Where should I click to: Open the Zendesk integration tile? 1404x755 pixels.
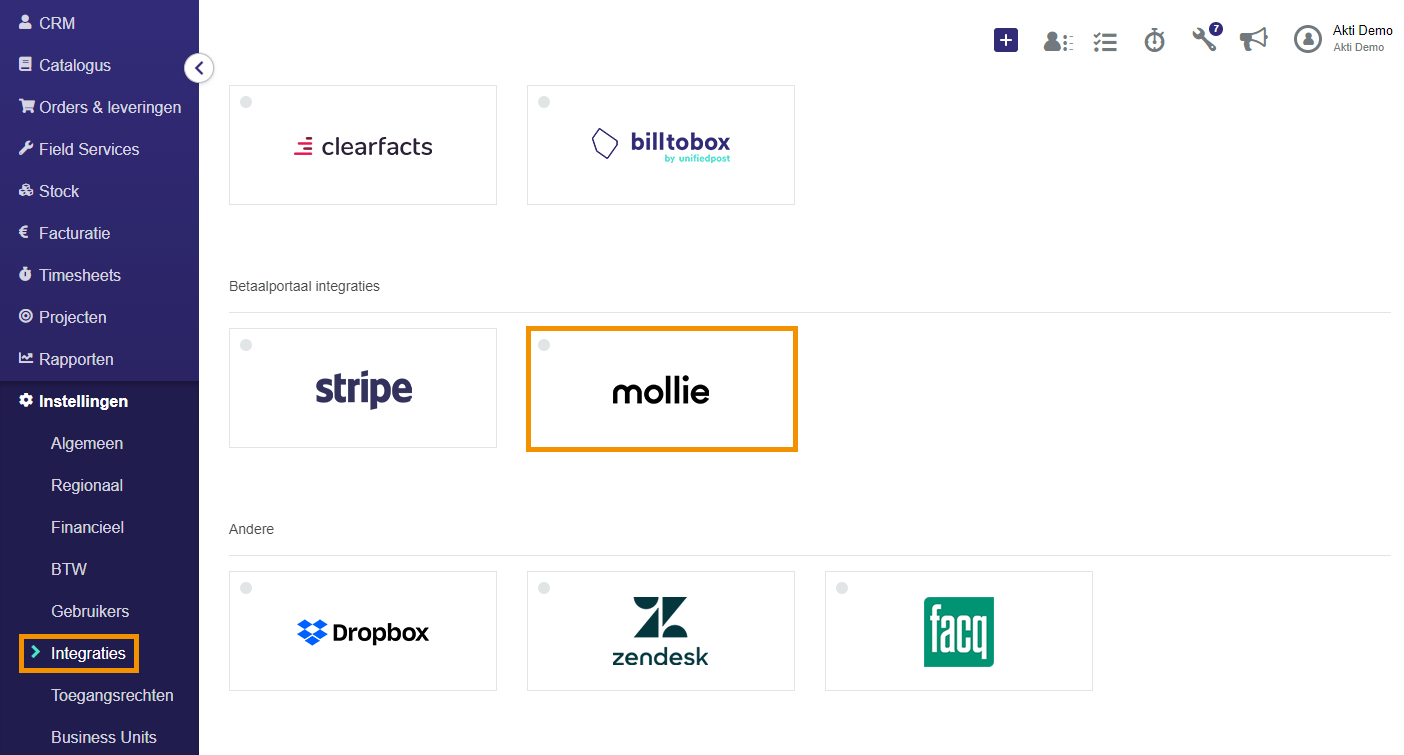point(661,631)
